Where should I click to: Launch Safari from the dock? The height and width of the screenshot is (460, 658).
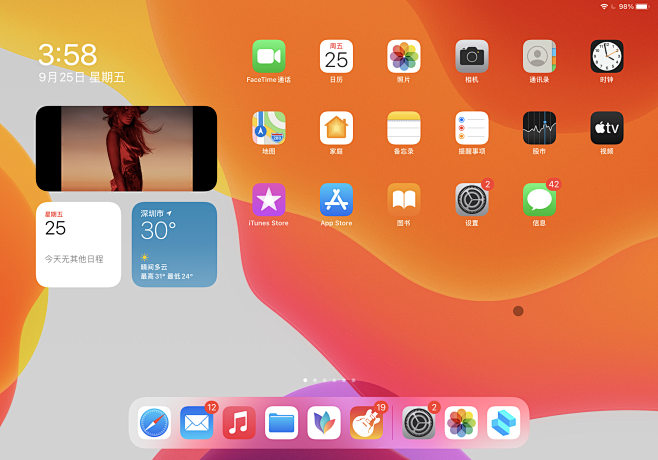(154, 423)
